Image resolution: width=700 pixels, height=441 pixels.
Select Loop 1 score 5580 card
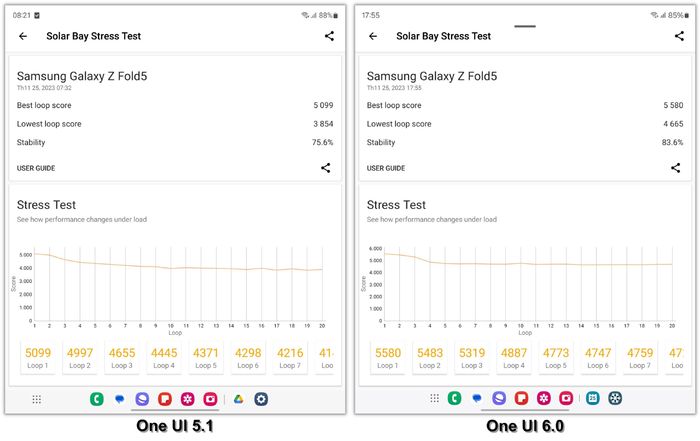pos(388,358)
